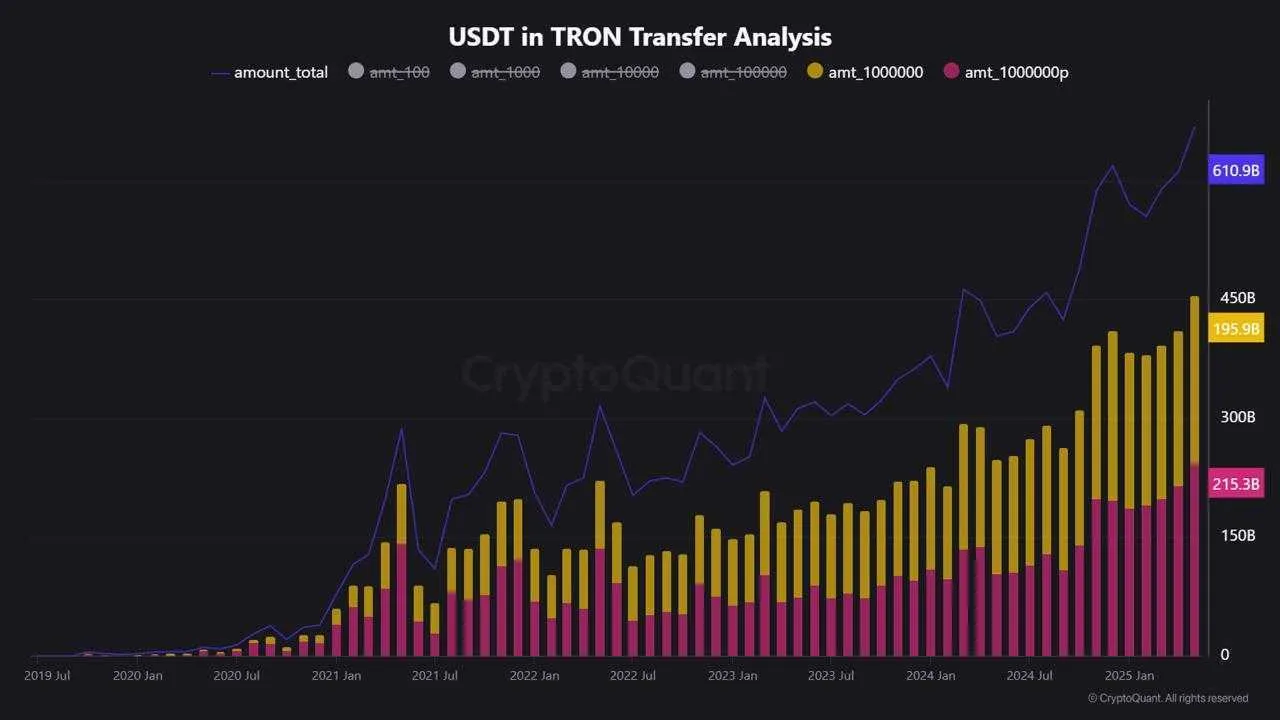The image size is (1280, 720).
Task: Click the gold amt_1000000 legend swatch
Action: point(815,71)
